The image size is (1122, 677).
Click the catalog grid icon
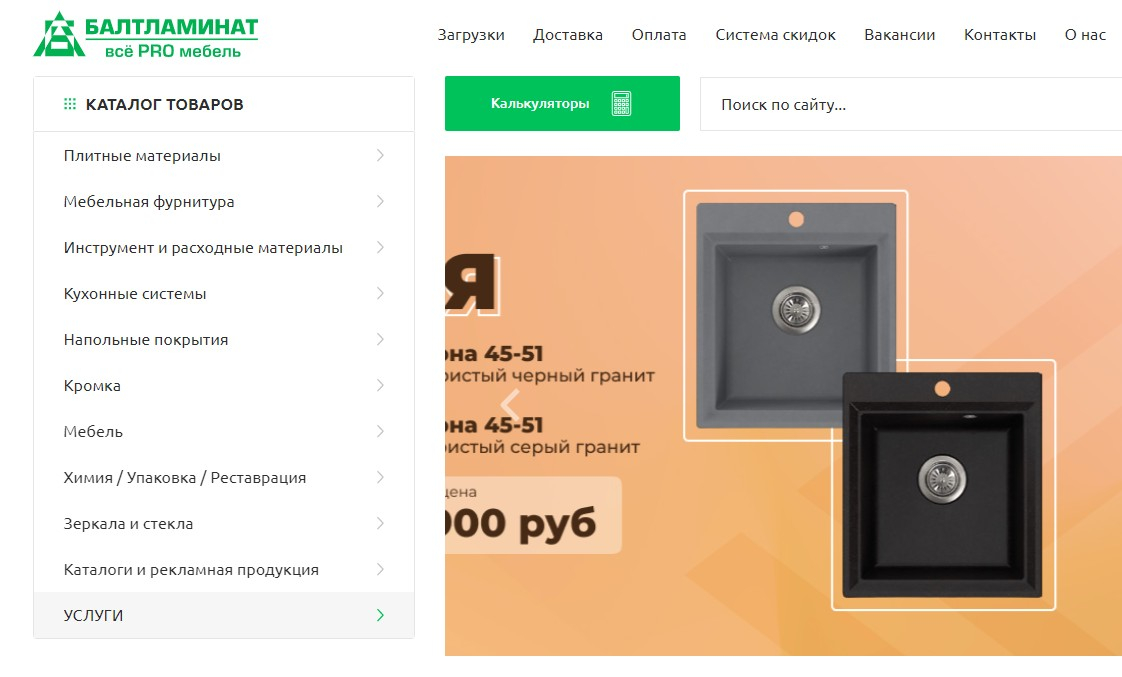[x=70, y=104]
